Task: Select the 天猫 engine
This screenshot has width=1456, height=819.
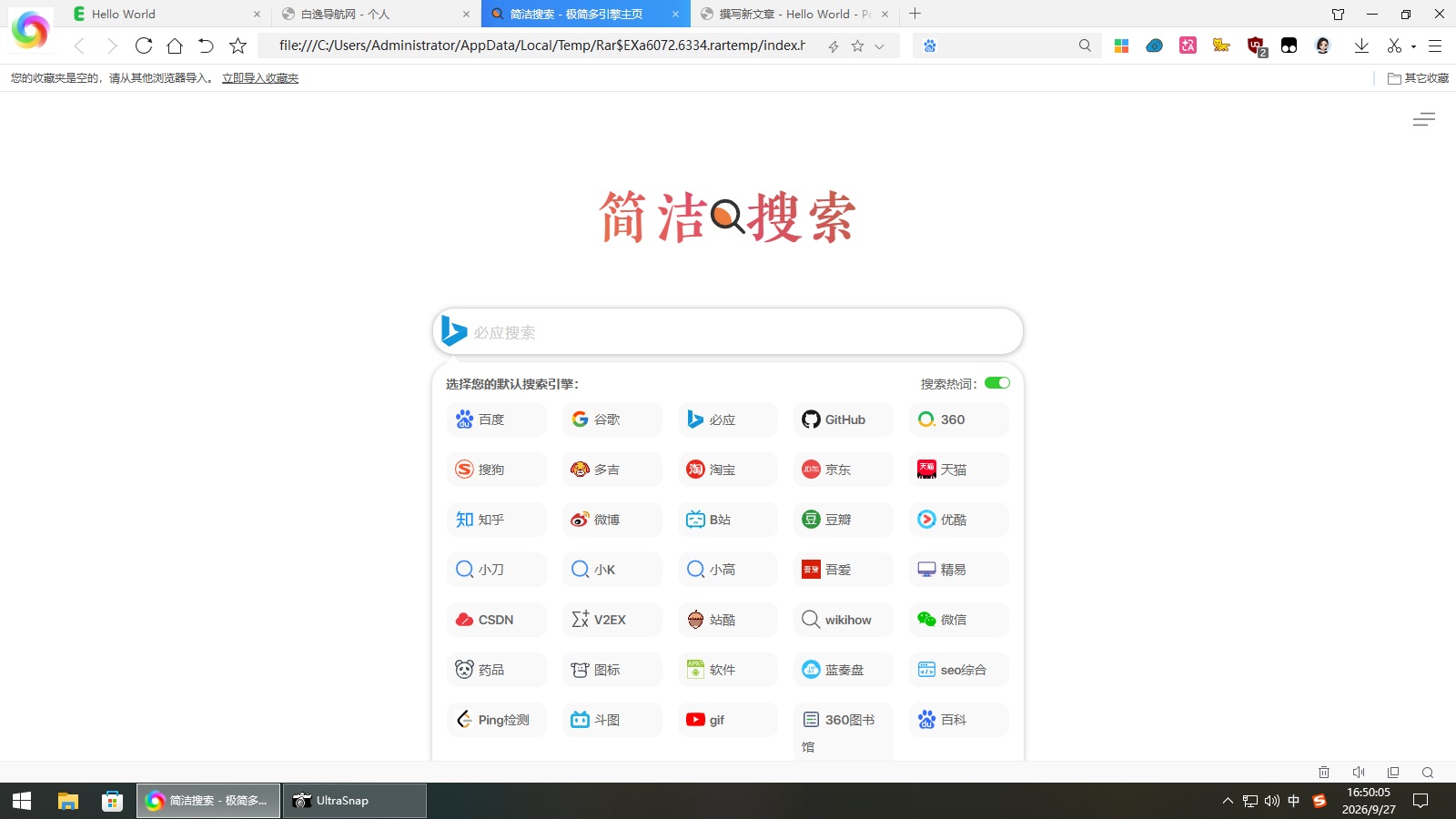Action: pyautogui.click(x=958, y=470)
